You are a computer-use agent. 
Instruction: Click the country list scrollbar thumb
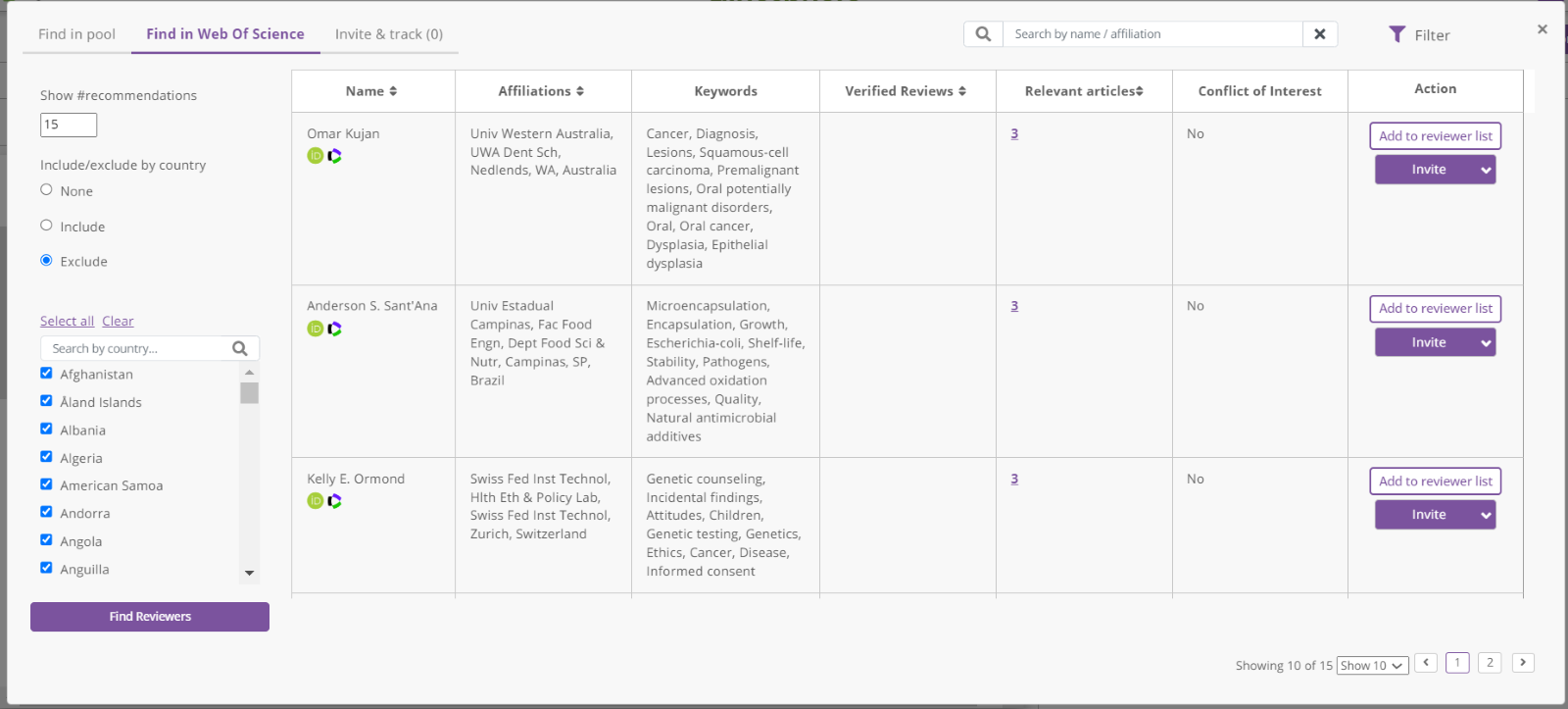[x=250, y=393]
